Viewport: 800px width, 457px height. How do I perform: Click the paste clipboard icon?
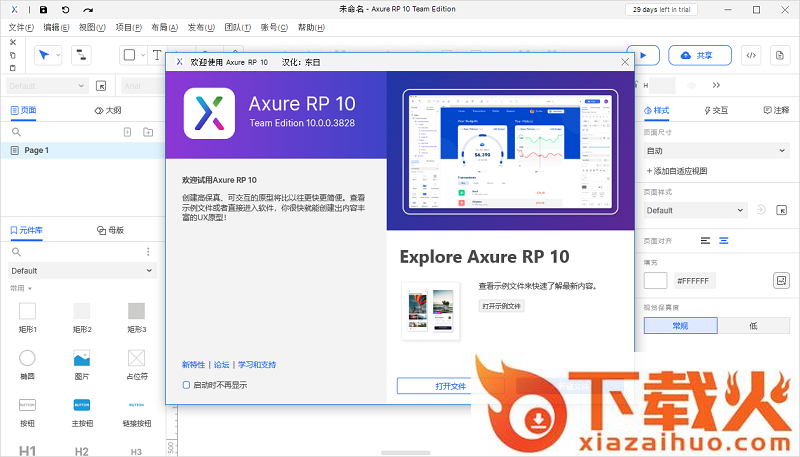tap(13, 68)
